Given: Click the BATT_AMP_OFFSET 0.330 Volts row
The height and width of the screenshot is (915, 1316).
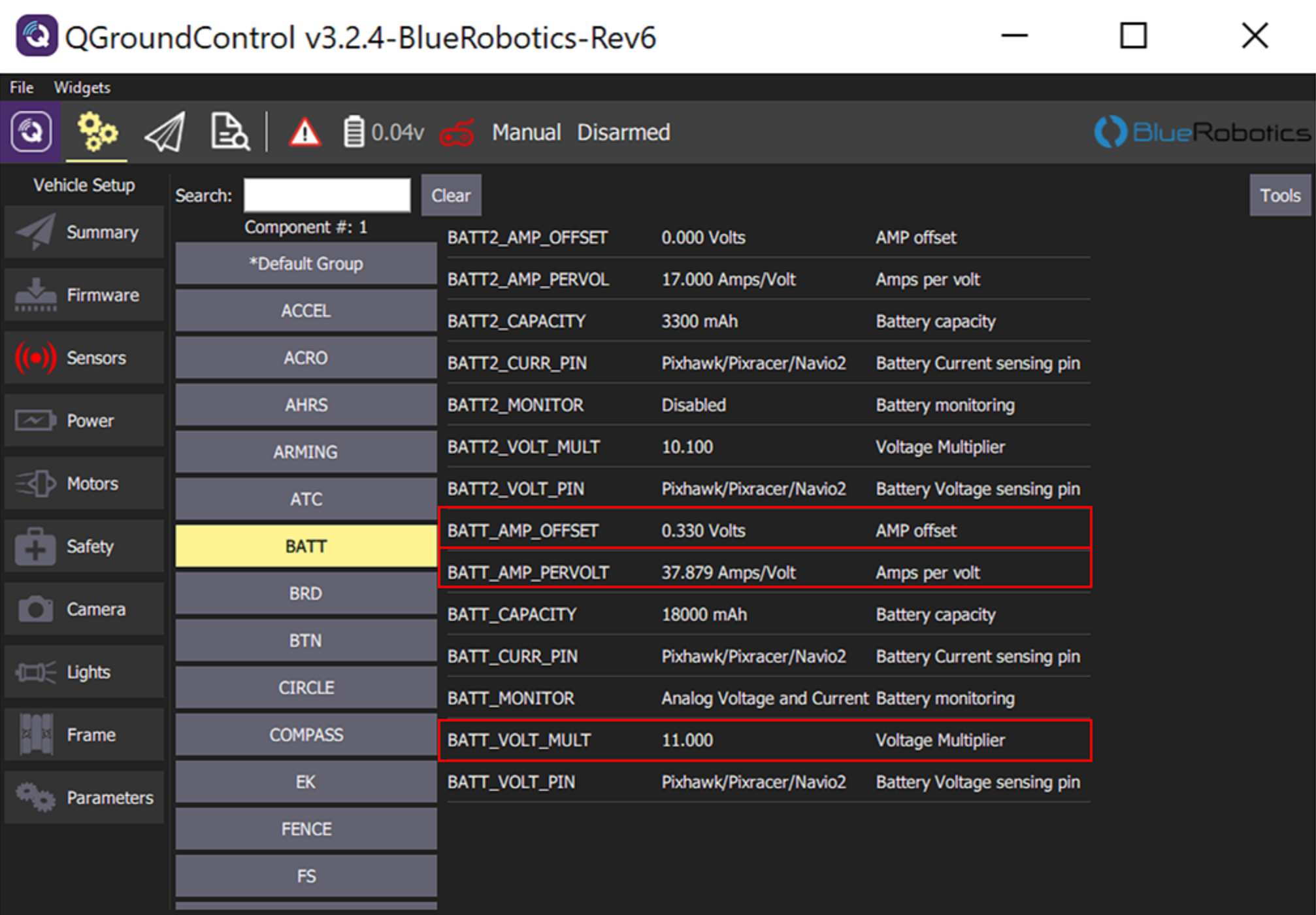Looking at the screenshot, I should (x=768, y=530).
